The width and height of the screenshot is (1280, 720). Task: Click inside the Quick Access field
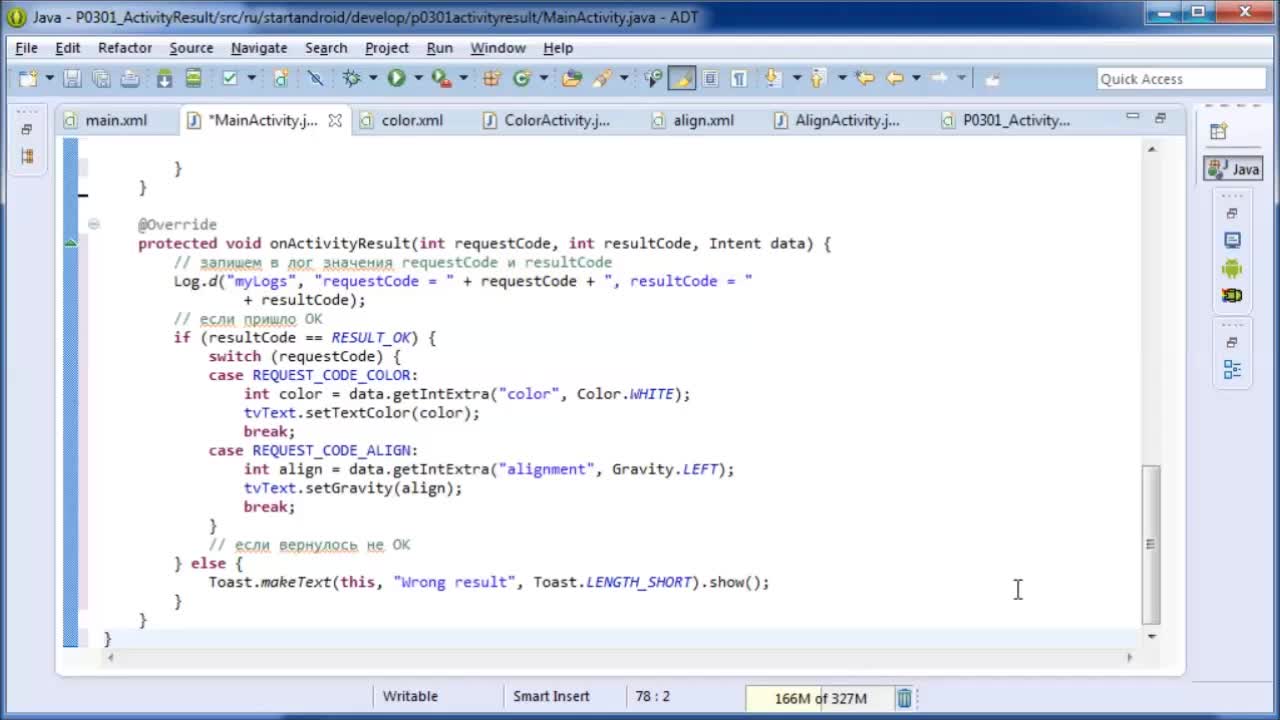coord(1181,79)
